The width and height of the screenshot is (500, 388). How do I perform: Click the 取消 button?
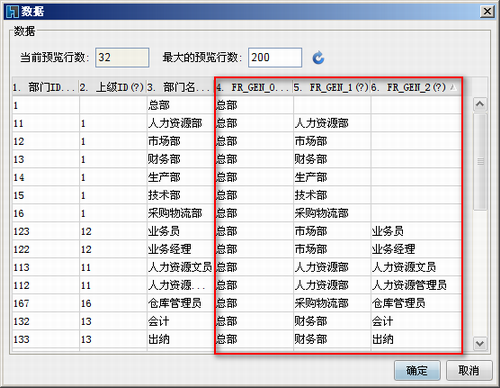click(x=469, y=370)
